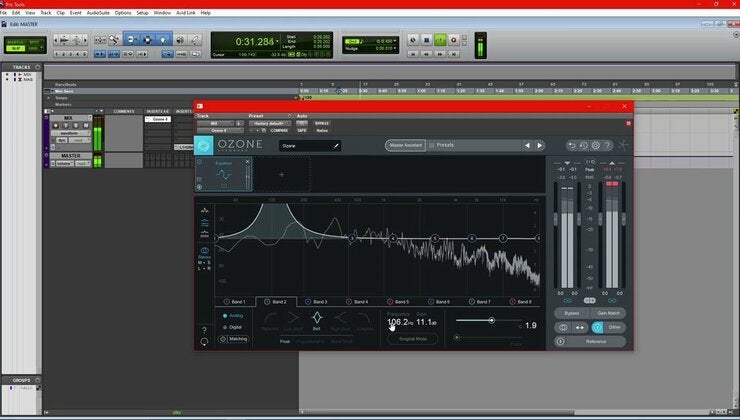Open the Track menu
This screenshot has height=420, width=740.
tap(46, 13)
